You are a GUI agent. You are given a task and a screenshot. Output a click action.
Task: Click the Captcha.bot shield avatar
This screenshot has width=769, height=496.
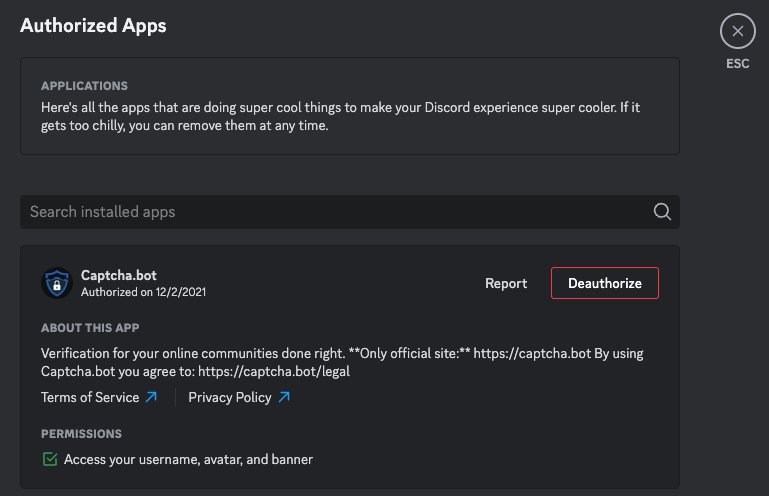(57, 283)
